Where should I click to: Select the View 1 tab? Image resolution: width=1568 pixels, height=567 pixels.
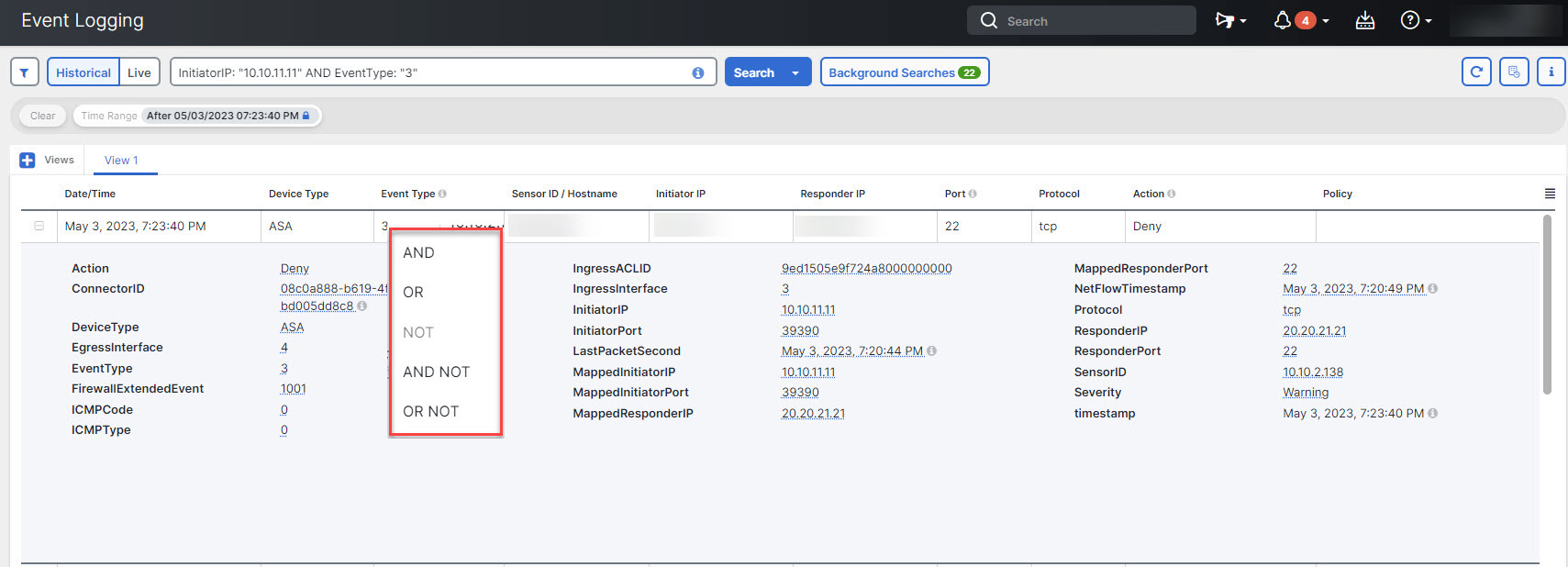(121, 161)
